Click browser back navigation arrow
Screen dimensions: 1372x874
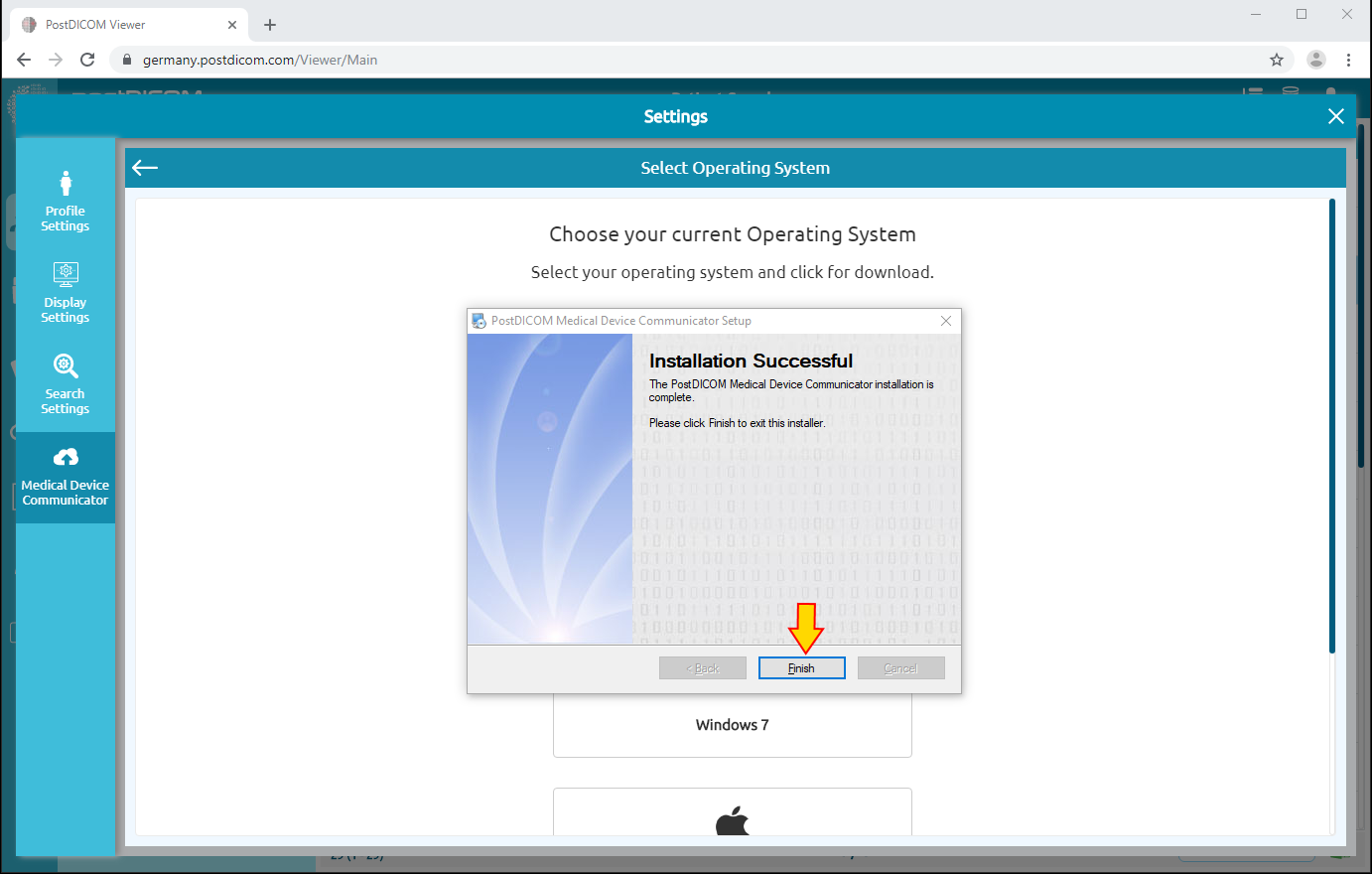pos(24,60)
